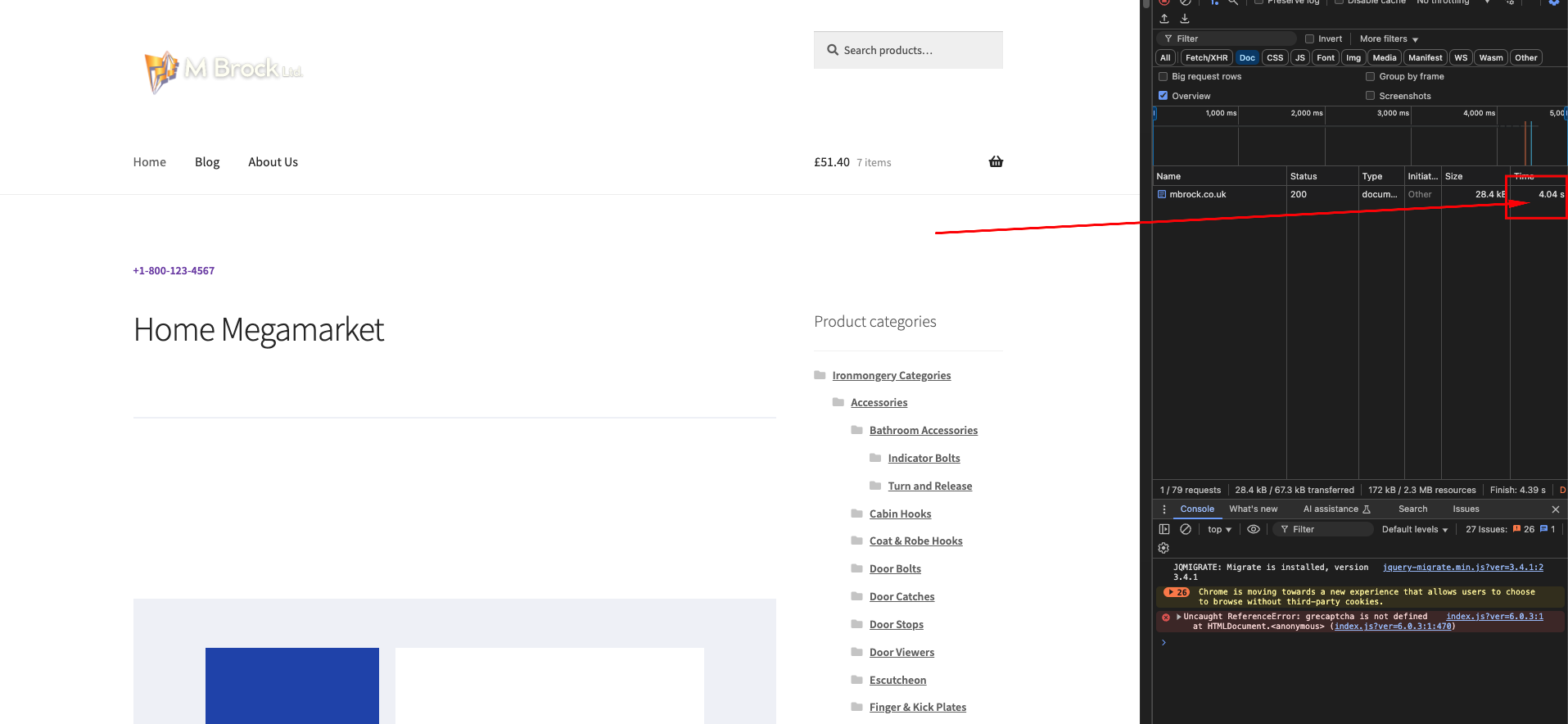The image size is (1568, 724).
Task: Sort by the Status column header
Action: pyautogui.click(x=1322, y=176)
